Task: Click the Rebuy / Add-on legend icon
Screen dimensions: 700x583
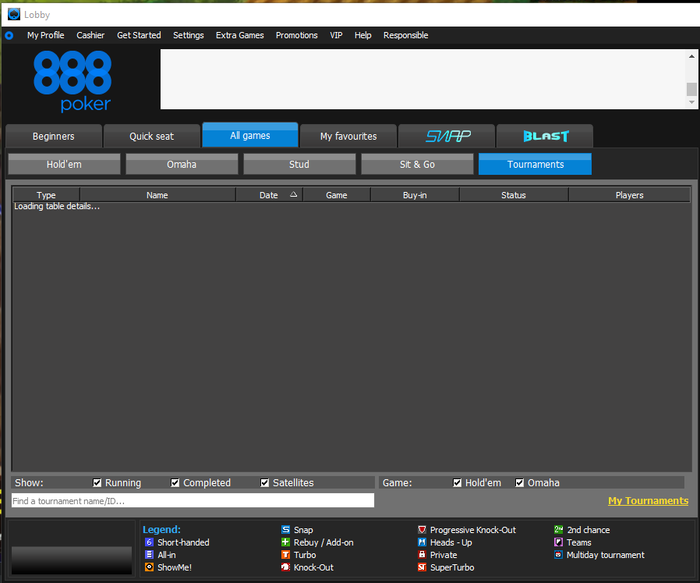Action: [x=286, y=542]
